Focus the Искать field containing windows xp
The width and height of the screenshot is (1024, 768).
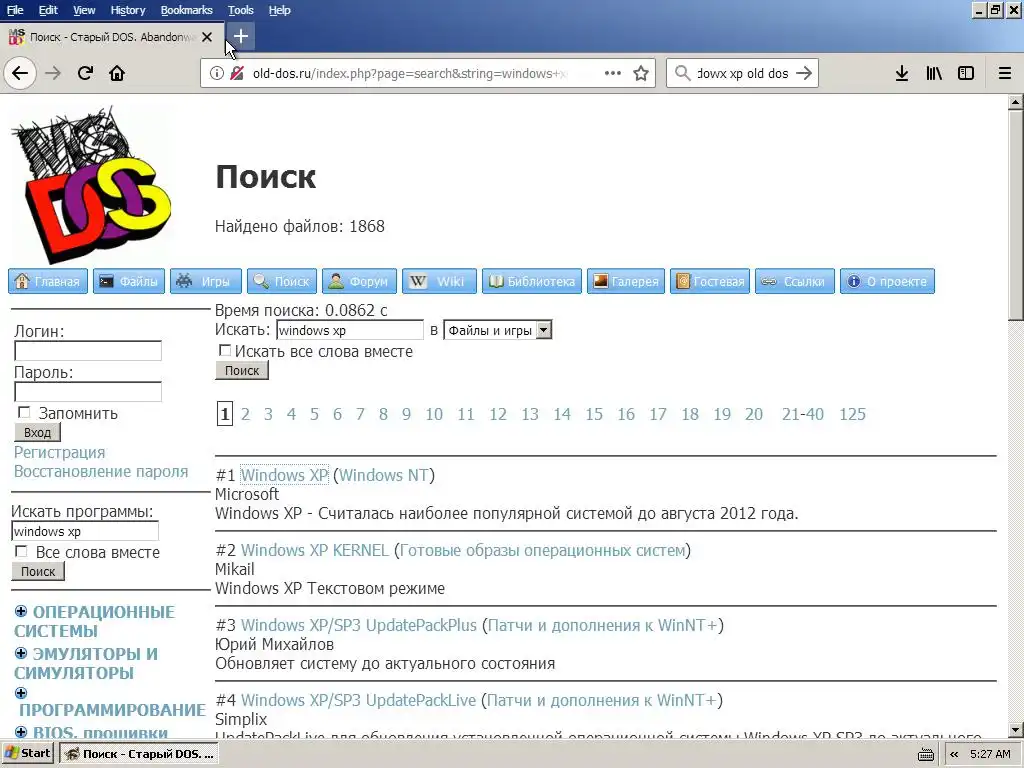pos(350,330)
